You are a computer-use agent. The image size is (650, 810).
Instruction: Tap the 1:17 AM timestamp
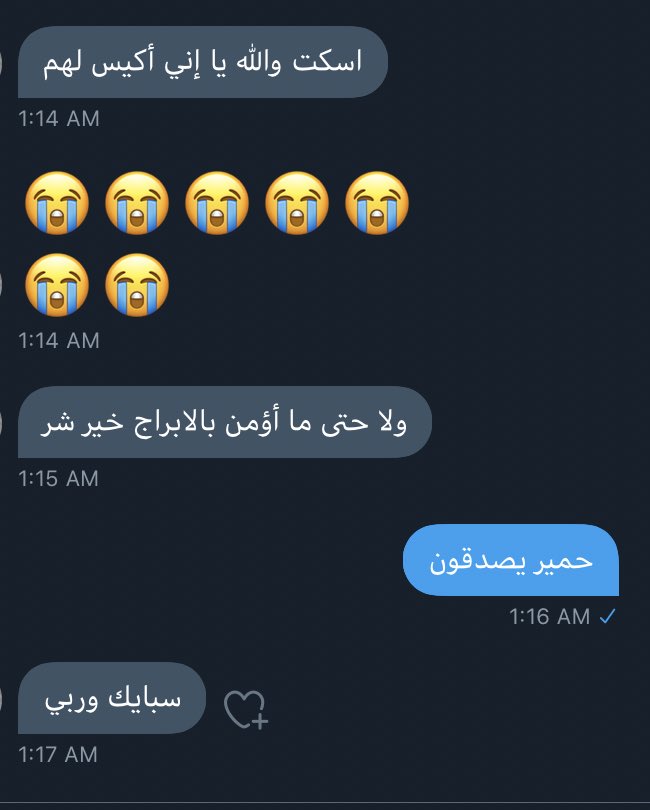pos(58,754)
